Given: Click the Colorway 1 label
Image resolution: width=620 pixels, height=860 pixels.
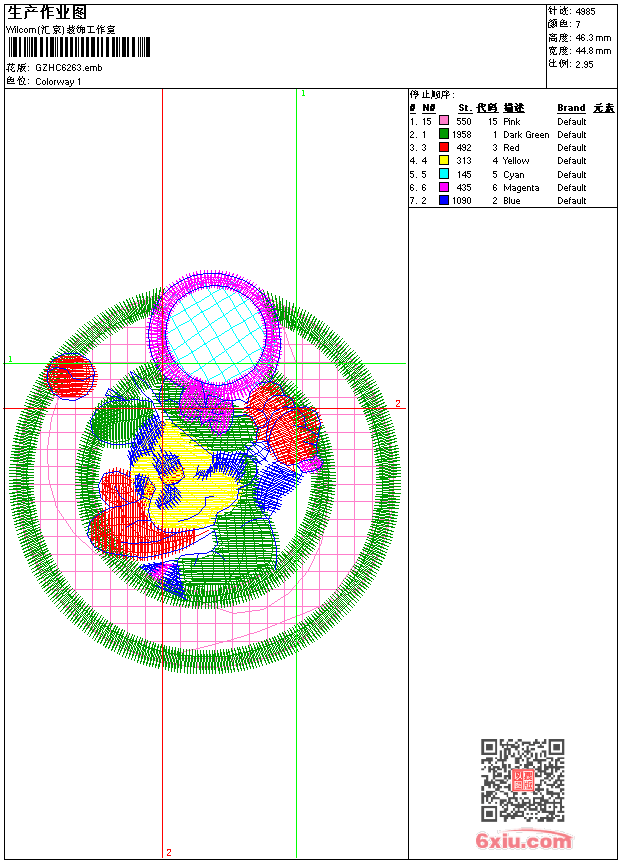Looking at the screenshot, I should (58, 81).
